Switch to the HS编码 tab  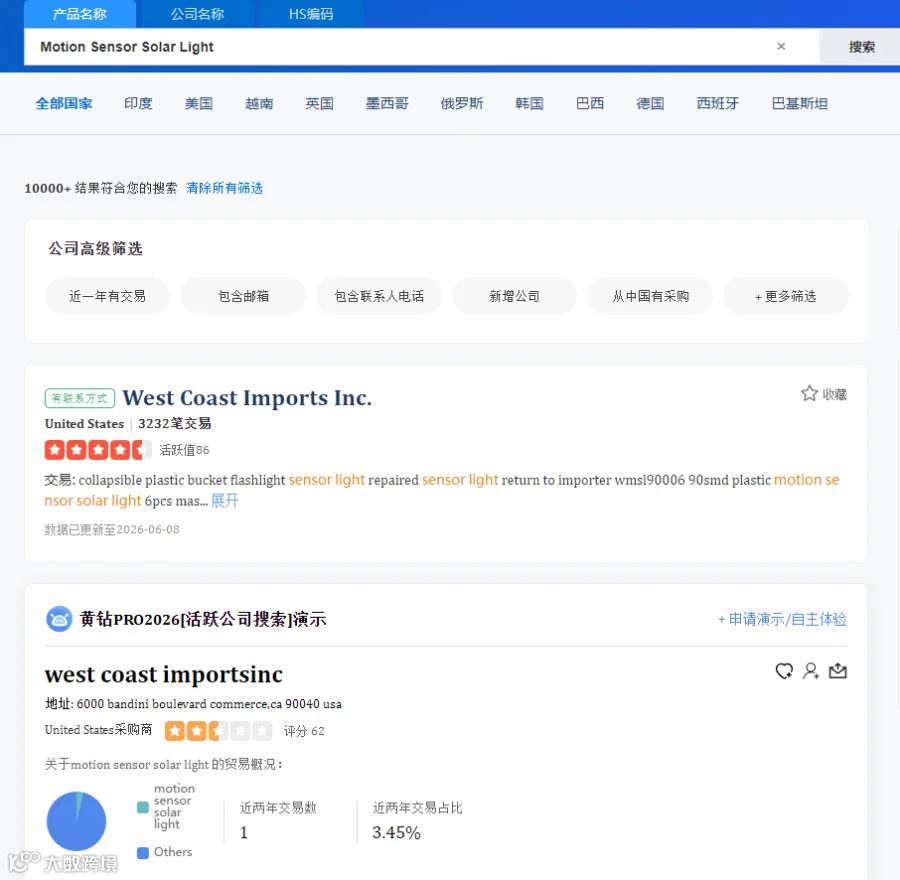(x=311, y=14)
